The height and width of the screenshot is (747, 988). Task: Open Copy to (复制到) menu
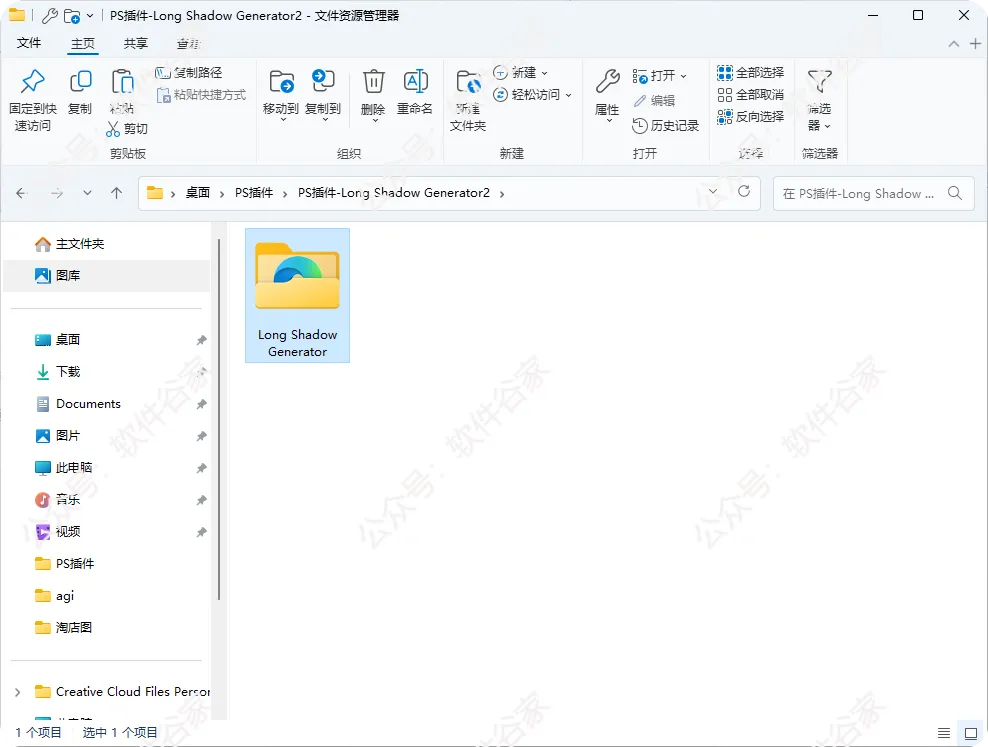pos(323,94)
